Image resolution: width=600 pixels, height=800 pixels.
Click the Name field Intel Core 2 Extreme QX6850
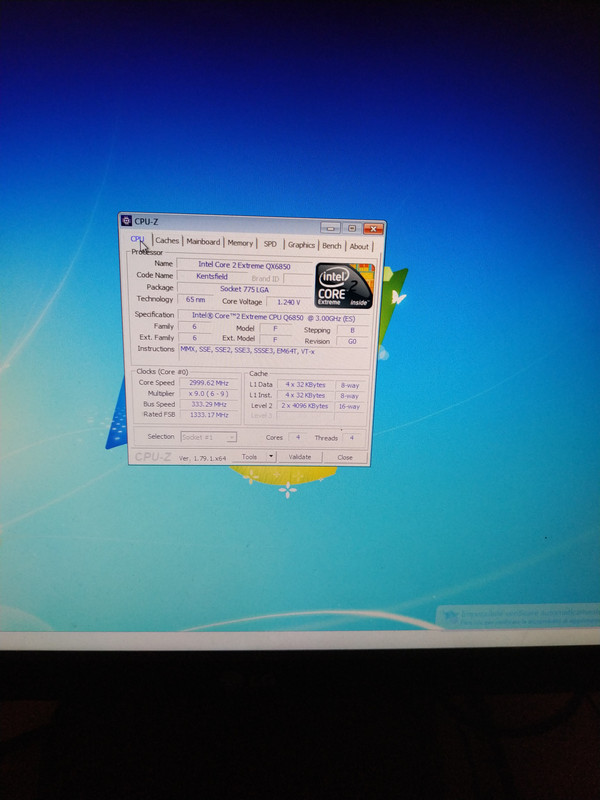pyautogui.click(x=244, y=265)
